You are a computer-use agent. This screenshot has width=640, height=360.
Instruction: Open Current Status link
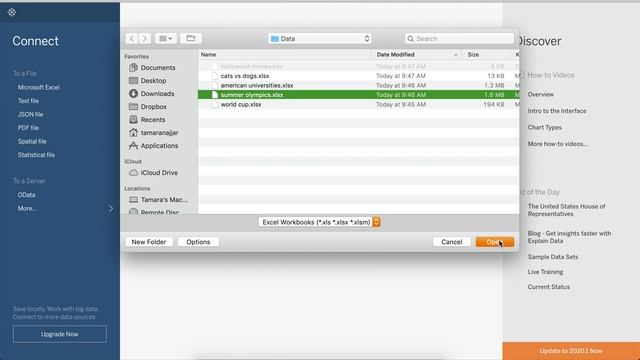[549, 287]
